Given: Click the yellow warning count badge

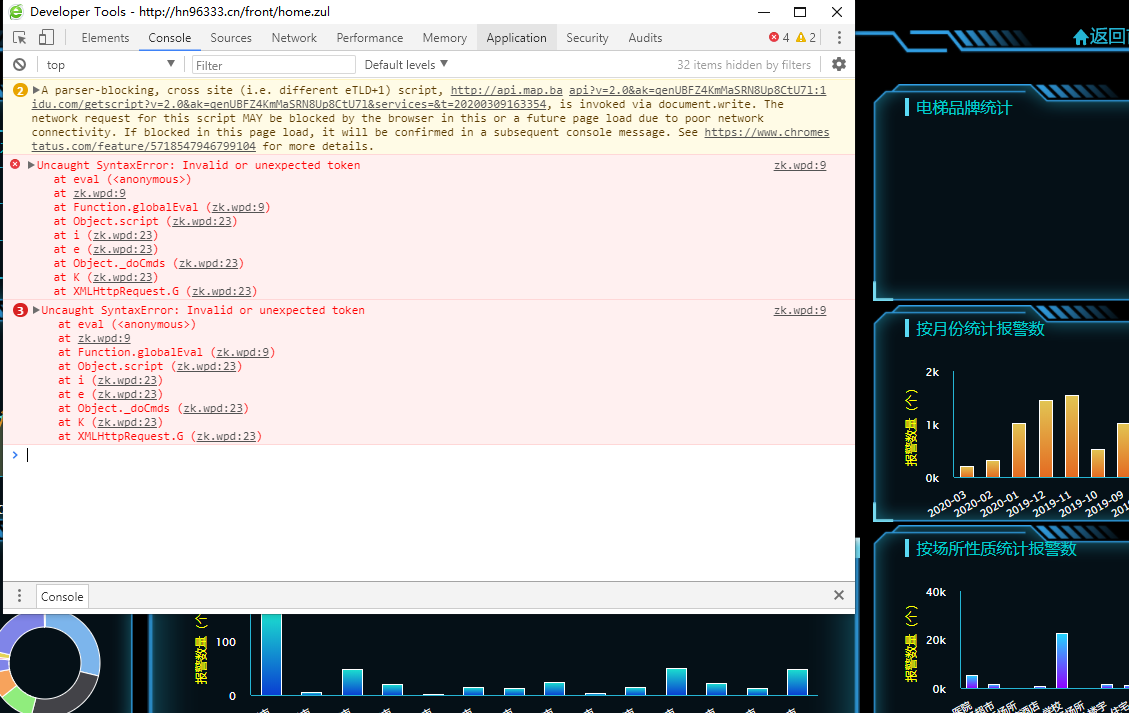Looking at the screenshot, I should (x=806, y=37).
